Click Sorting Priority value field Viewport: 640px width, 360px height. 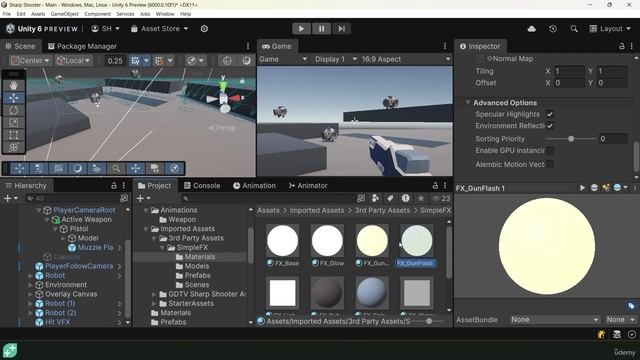pos(613,139)
